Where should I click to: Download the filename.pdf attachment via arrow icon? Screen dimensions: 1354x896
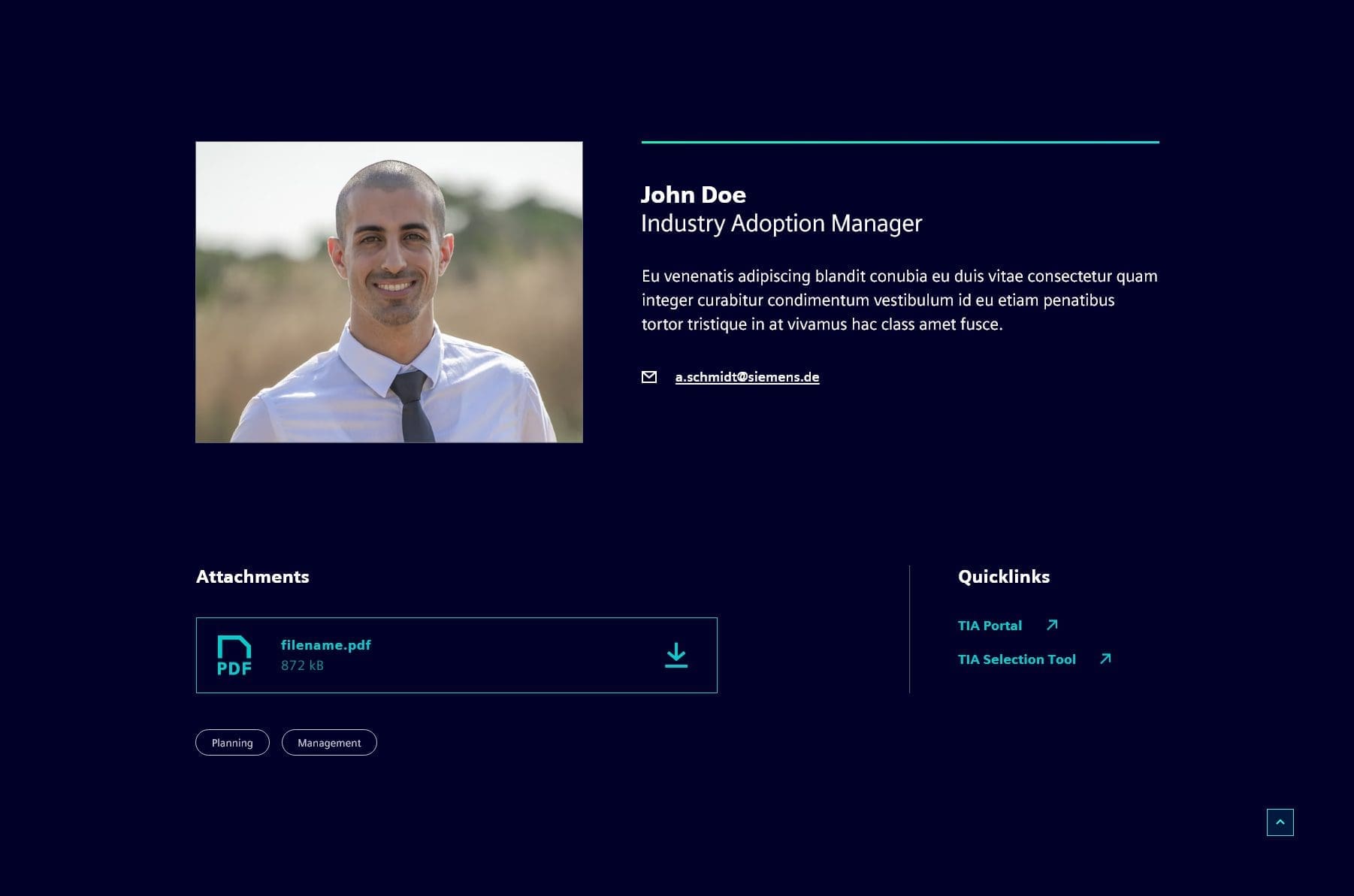coord(676,655)
